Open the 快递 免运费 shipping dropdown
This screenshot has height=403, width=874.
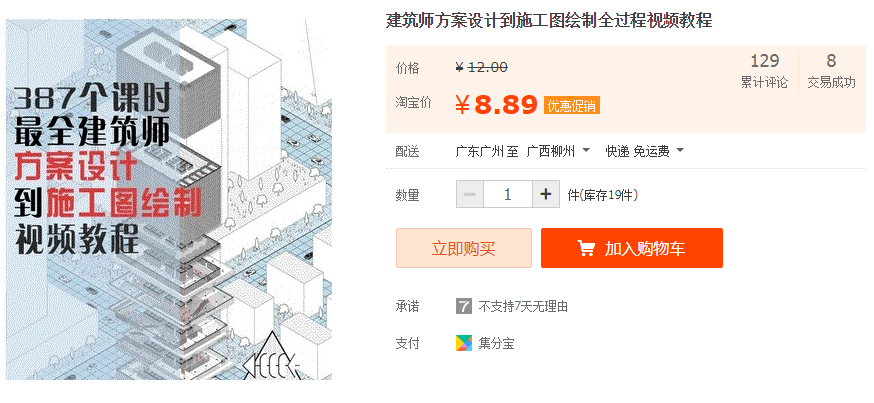[645, 150]
